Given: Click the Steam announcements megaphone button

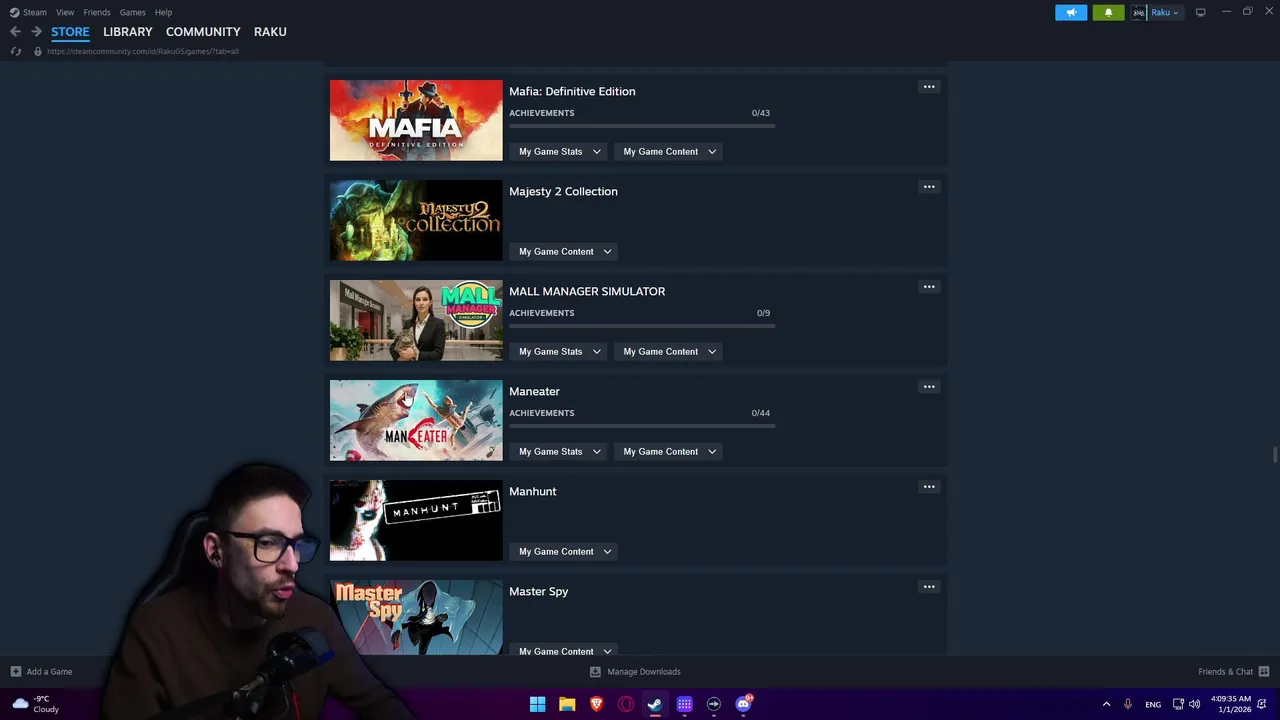Looking at the screenshot, I should point(1071,12).
